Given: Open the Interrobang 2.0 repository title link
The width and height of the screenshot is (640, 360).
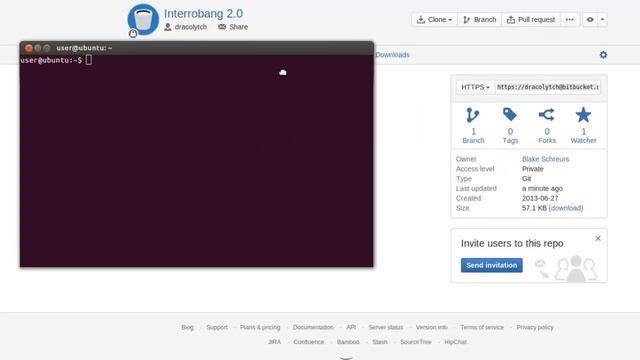Looking at the screenshot, I should click(x=203, y=13).
